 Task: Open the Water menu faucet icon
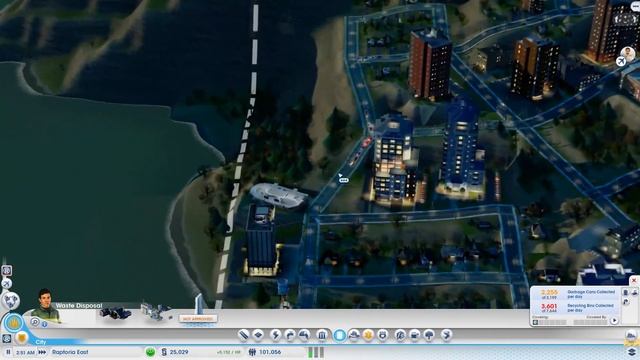pos(304,336)
